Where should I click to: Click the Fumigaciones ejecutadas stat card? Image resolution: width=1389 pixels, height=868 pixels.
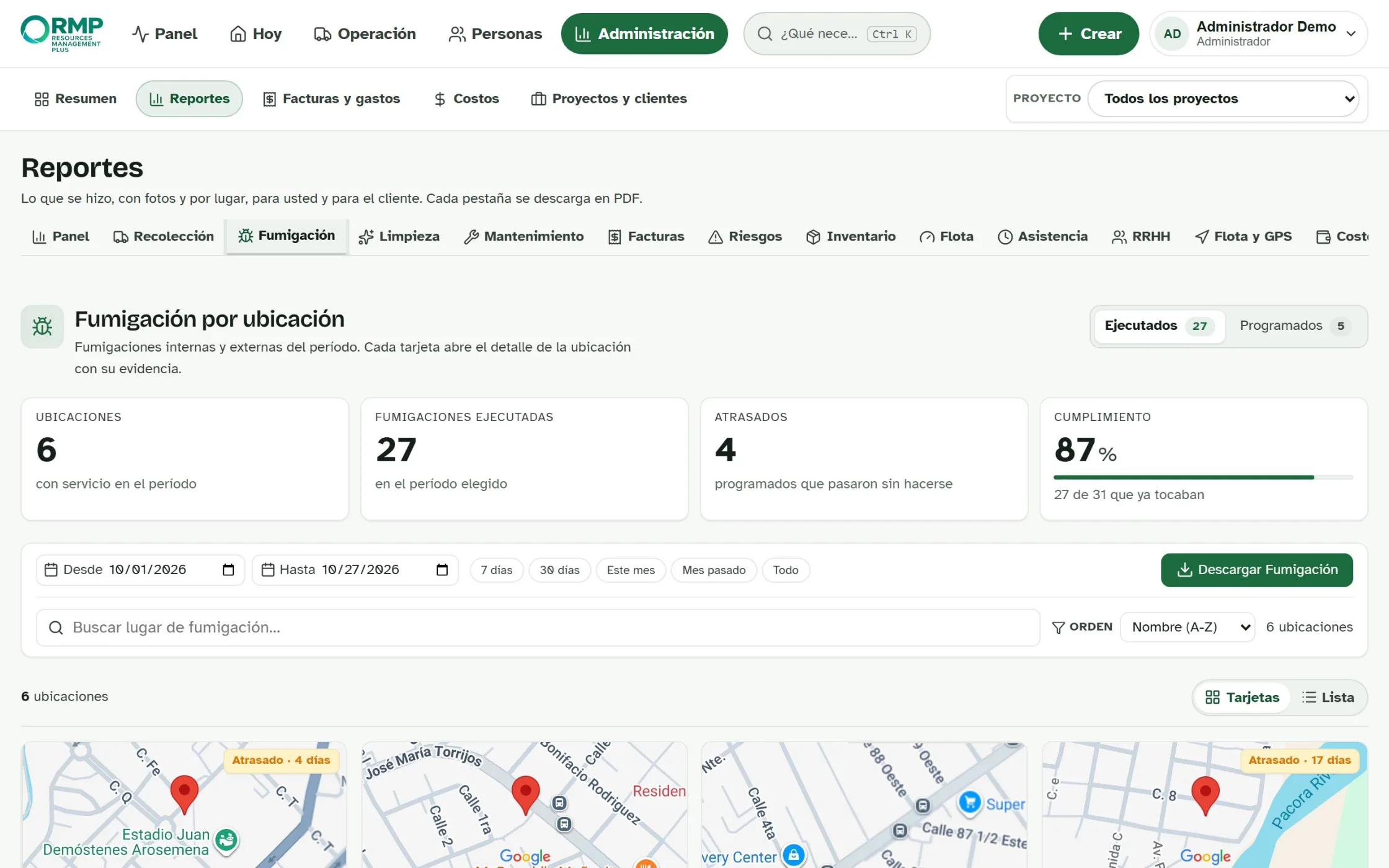(525, 459)
